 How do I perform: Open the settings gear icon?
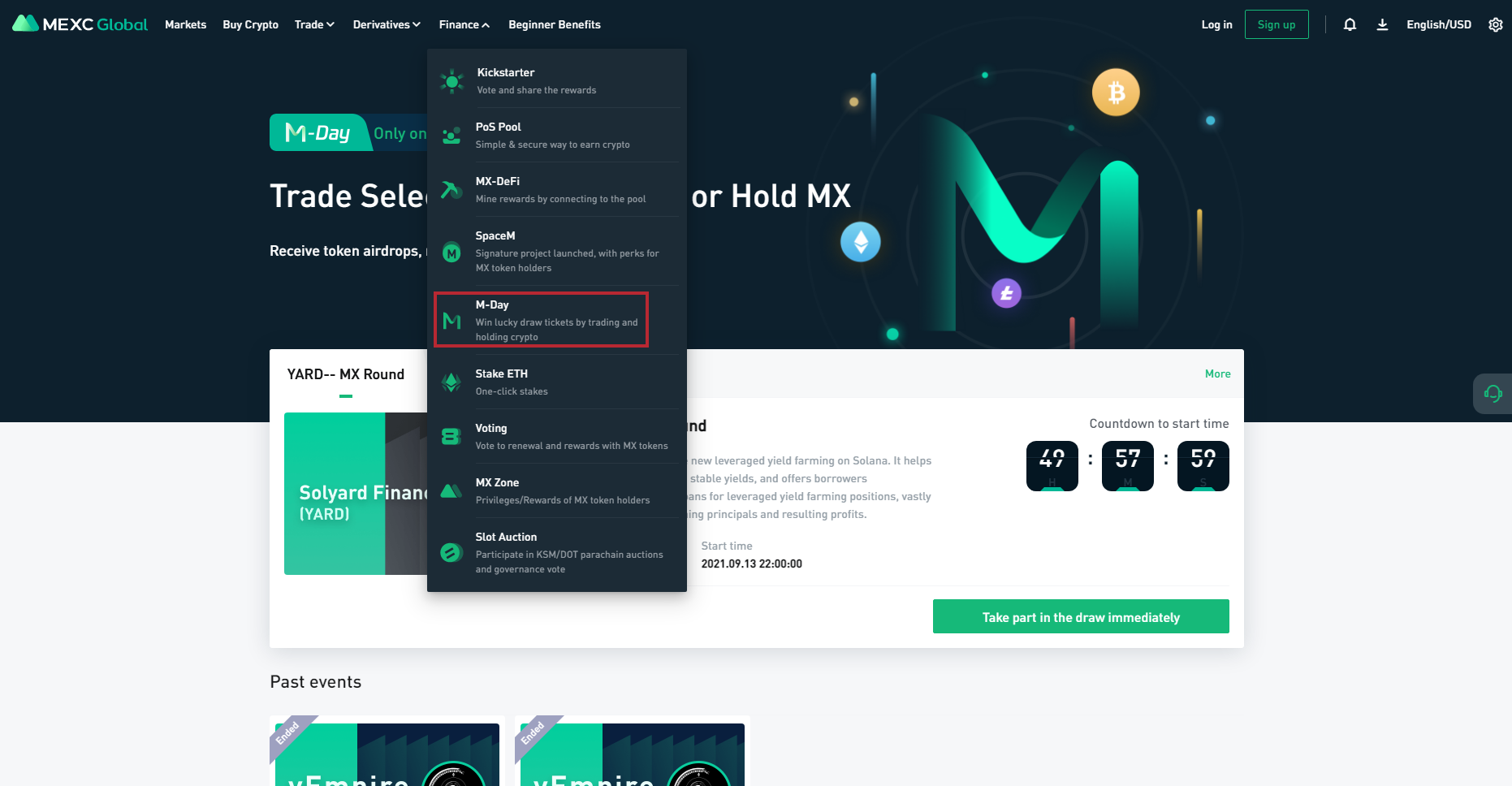tap(1496, 24)
